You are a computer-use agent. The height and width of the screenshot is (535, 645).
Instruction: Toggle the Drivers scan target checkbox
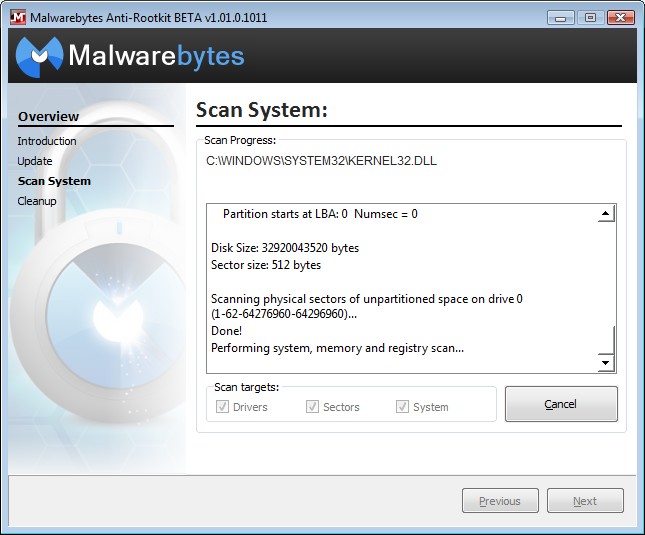point(222,407)
